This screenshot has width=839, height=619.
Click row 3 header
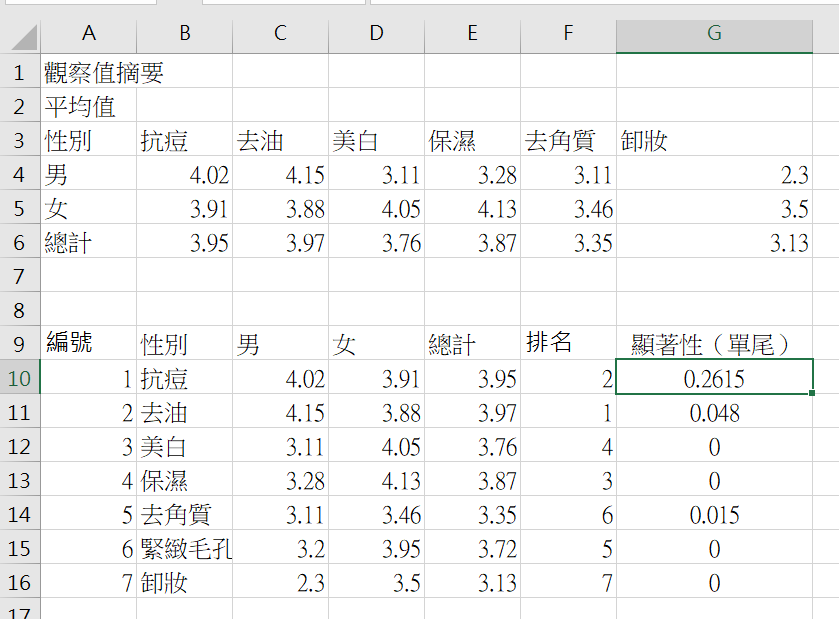pos(20,140)
